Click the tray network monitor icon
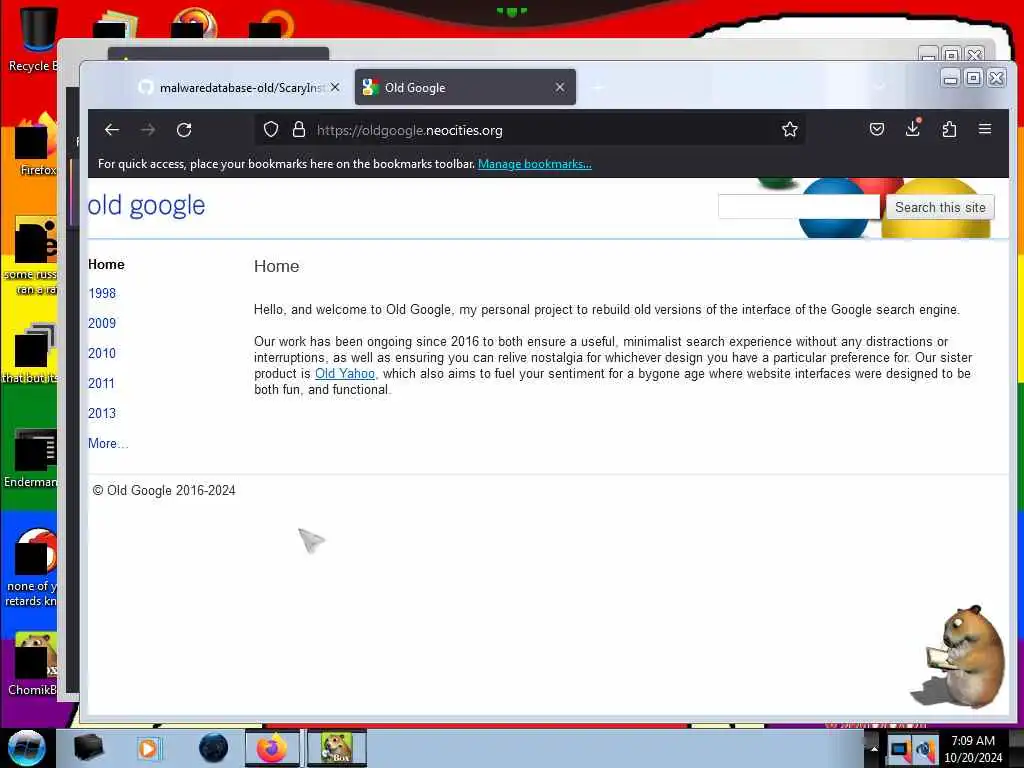 tap(900, 750)
